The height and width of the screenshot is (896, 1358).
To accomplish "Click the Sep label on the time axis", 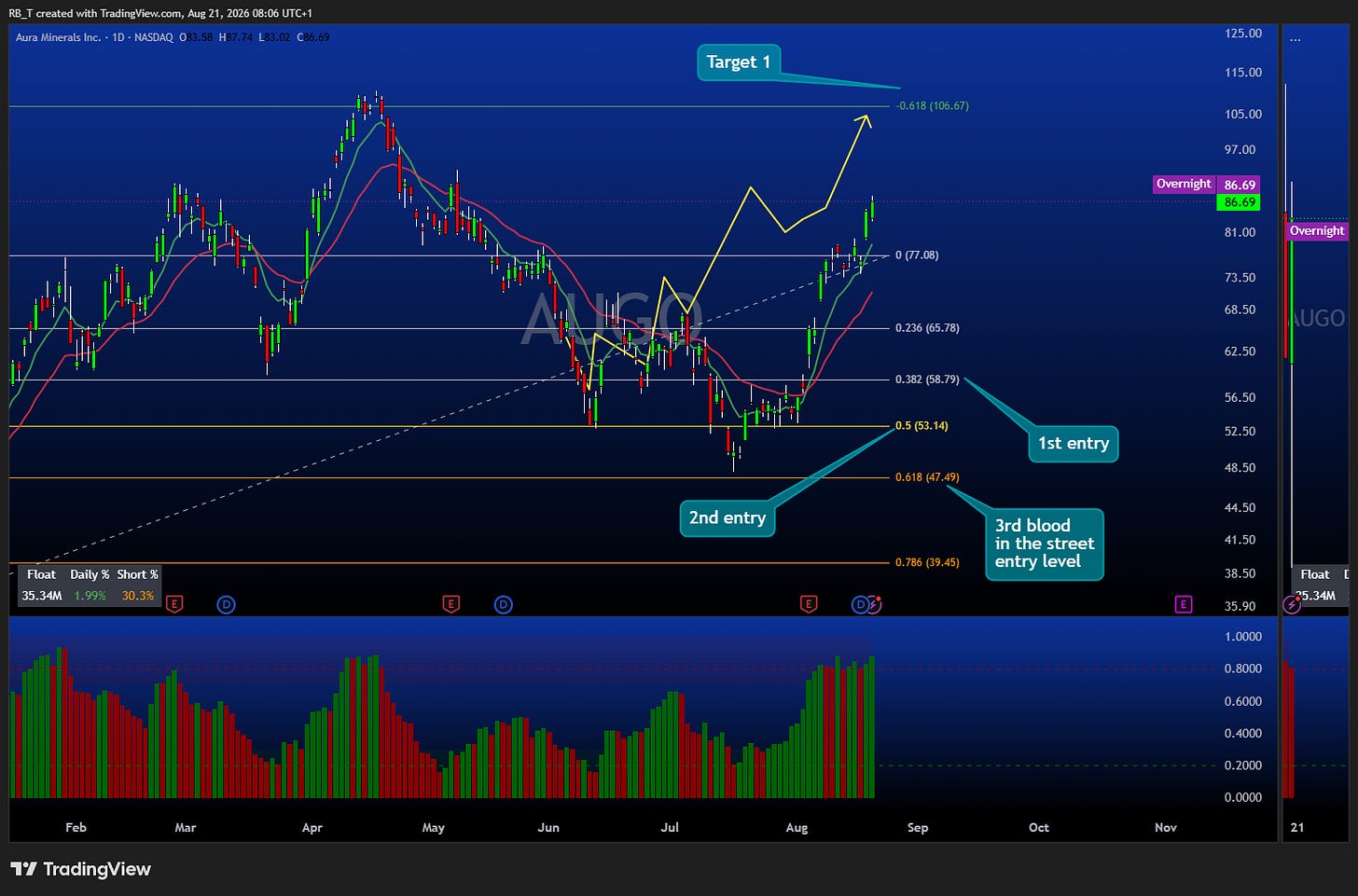I will pos(918,827).
